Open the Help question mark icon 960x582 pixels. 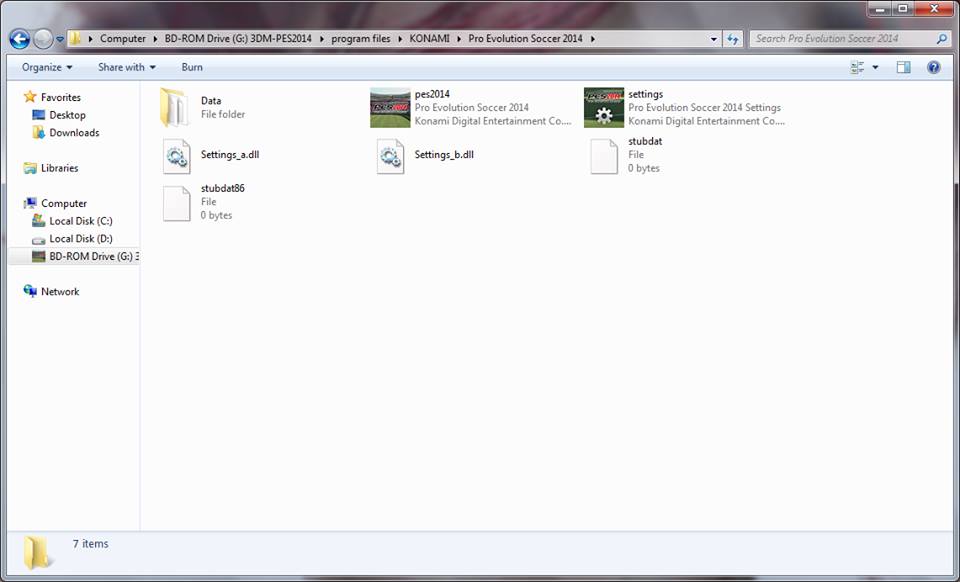coord(933,67)
